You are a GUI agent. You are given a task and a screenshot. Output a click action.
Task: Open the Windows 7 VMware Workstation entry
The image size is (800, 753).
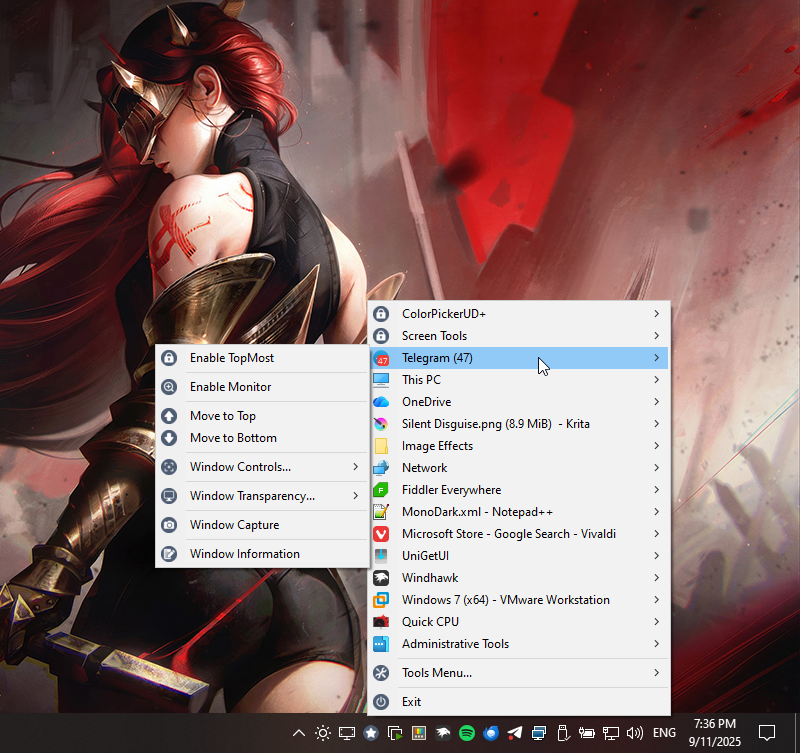click(505, 600)
